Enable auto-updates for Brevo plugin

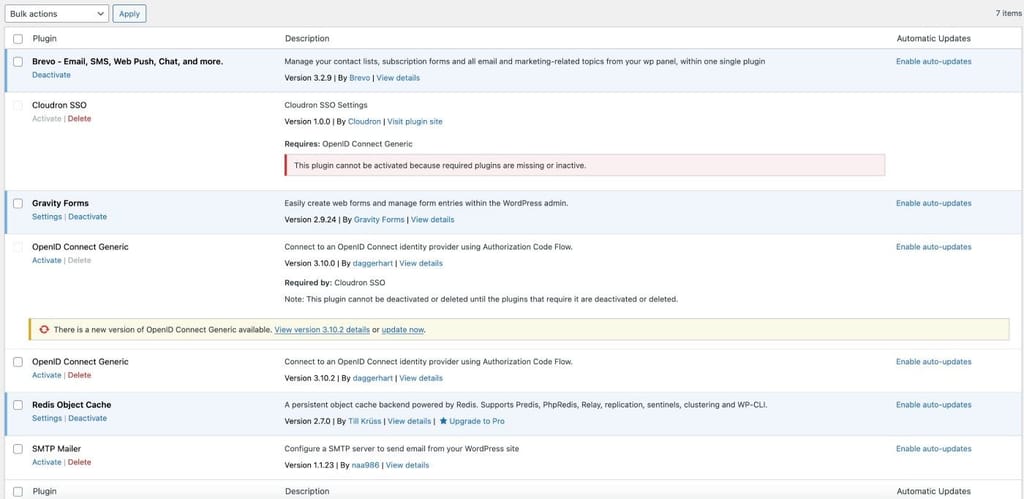[x=933, y=61]
